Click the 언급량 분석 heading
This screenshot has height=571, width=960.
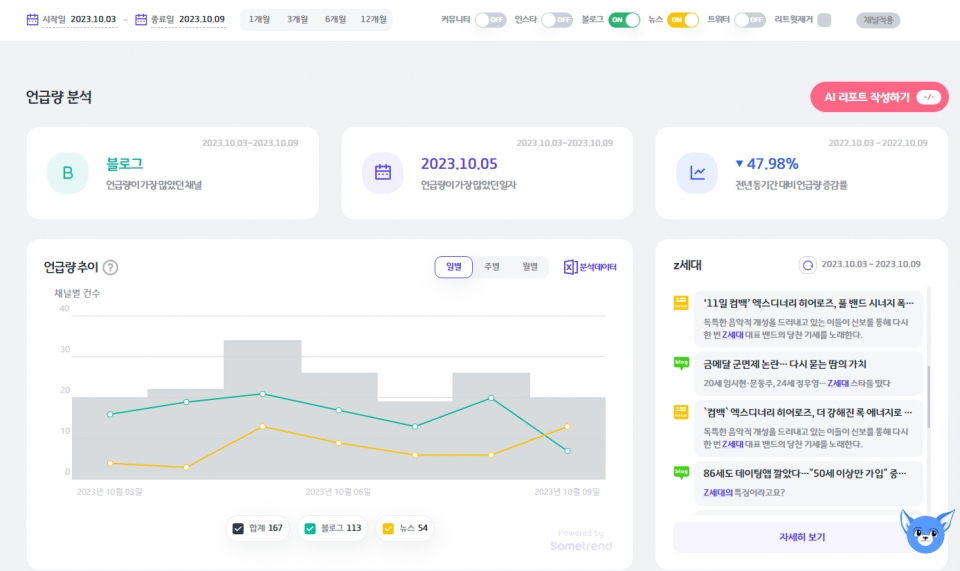tap(59, 97)
